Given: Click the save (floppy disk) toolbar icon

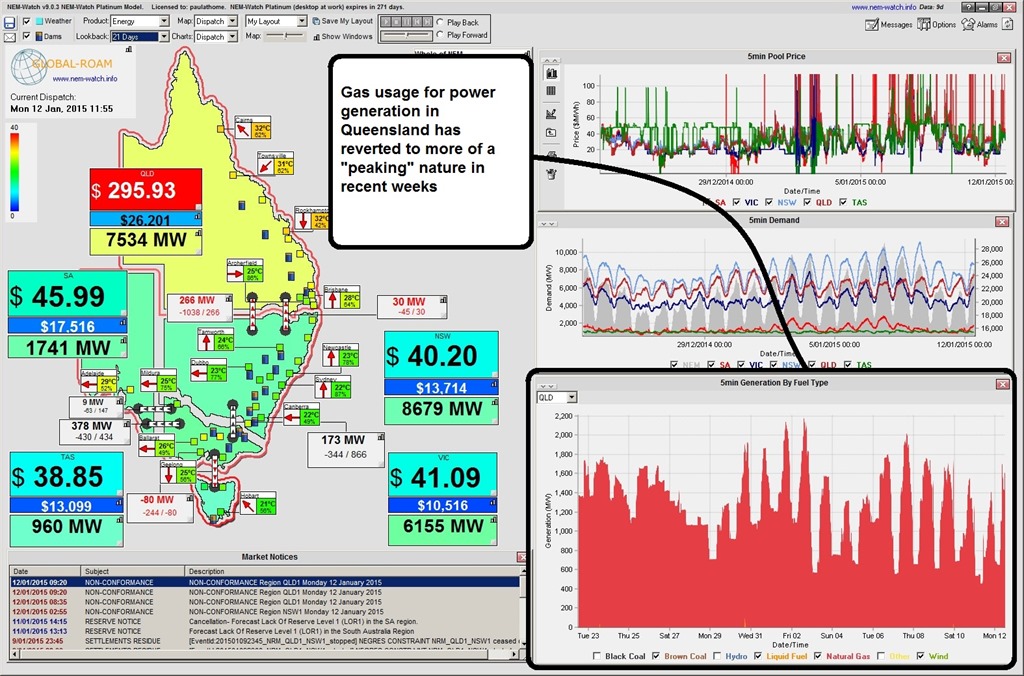Looking at the screenshot, I should (10, 23).
